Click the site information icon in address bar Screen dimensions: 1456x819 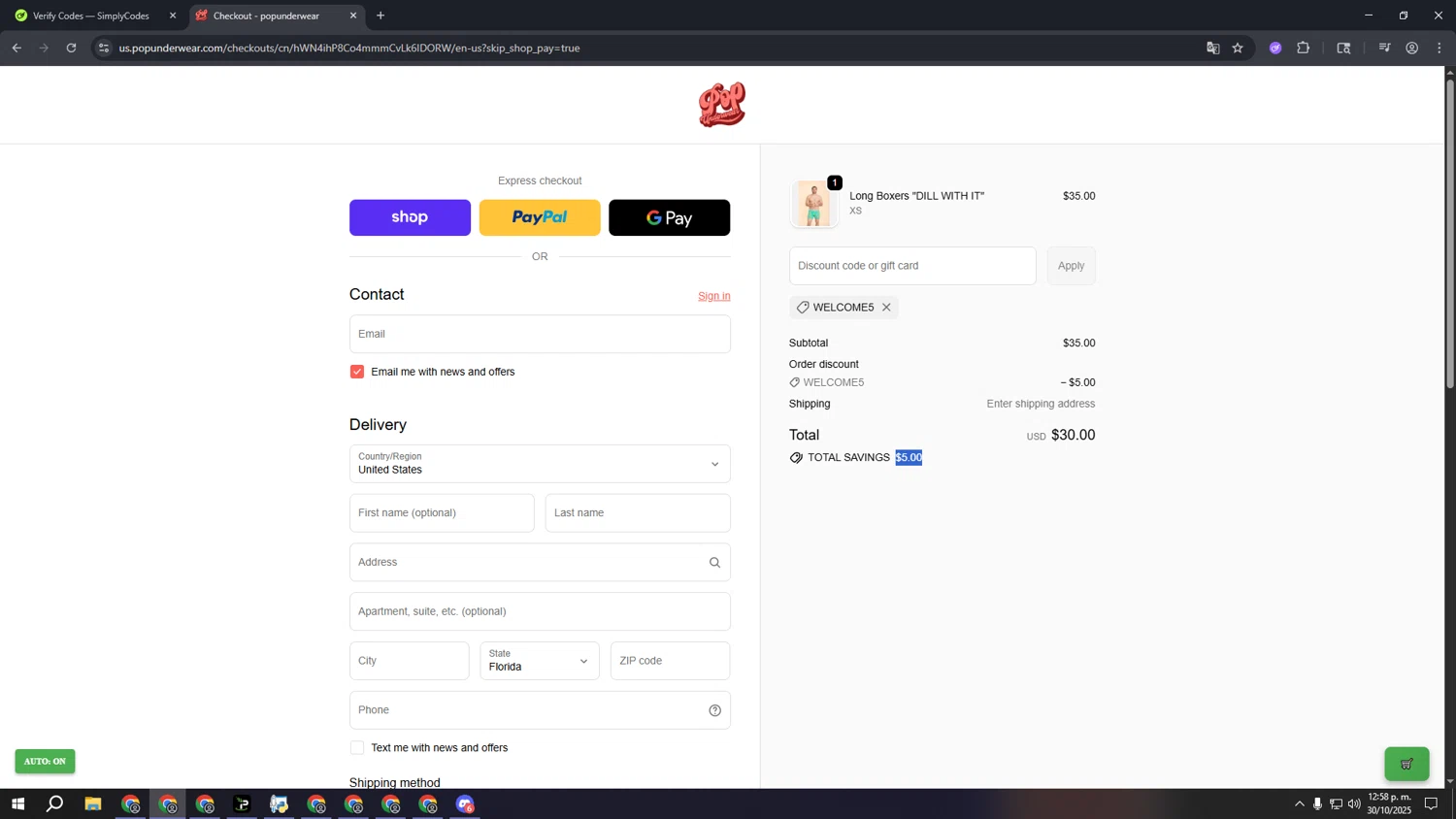104,48
